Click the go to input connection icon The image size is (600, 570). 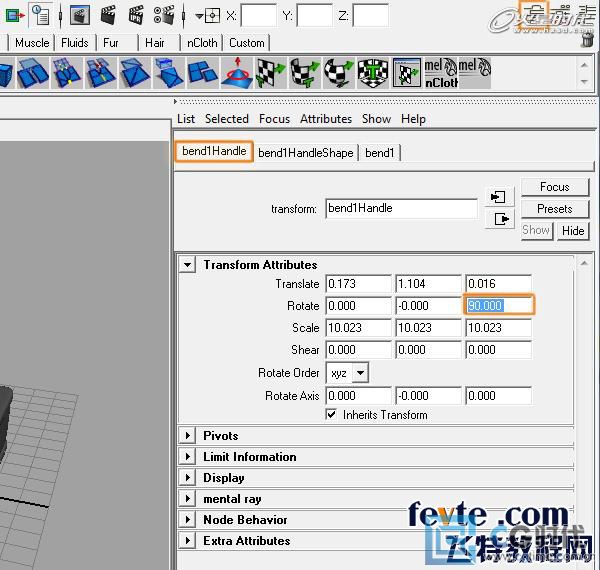coord(498,197)
